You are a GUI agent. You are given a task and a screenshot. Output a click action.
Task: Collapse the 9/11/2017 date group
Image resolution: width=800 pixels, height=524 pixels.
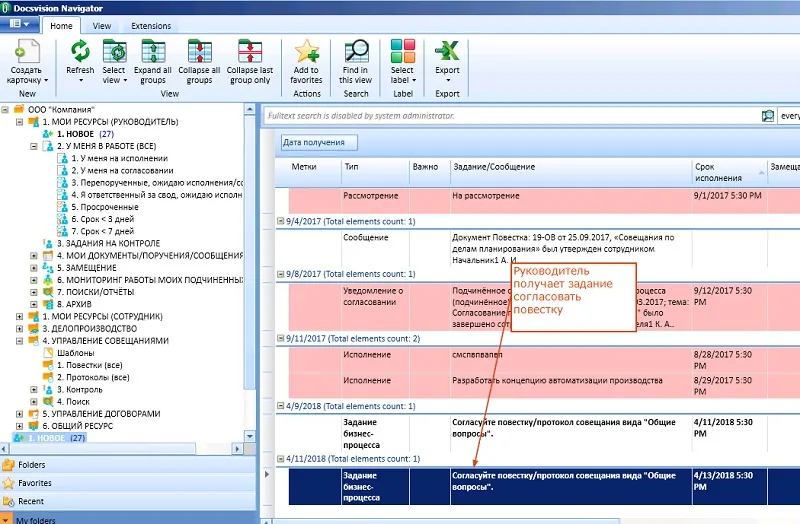280,338
